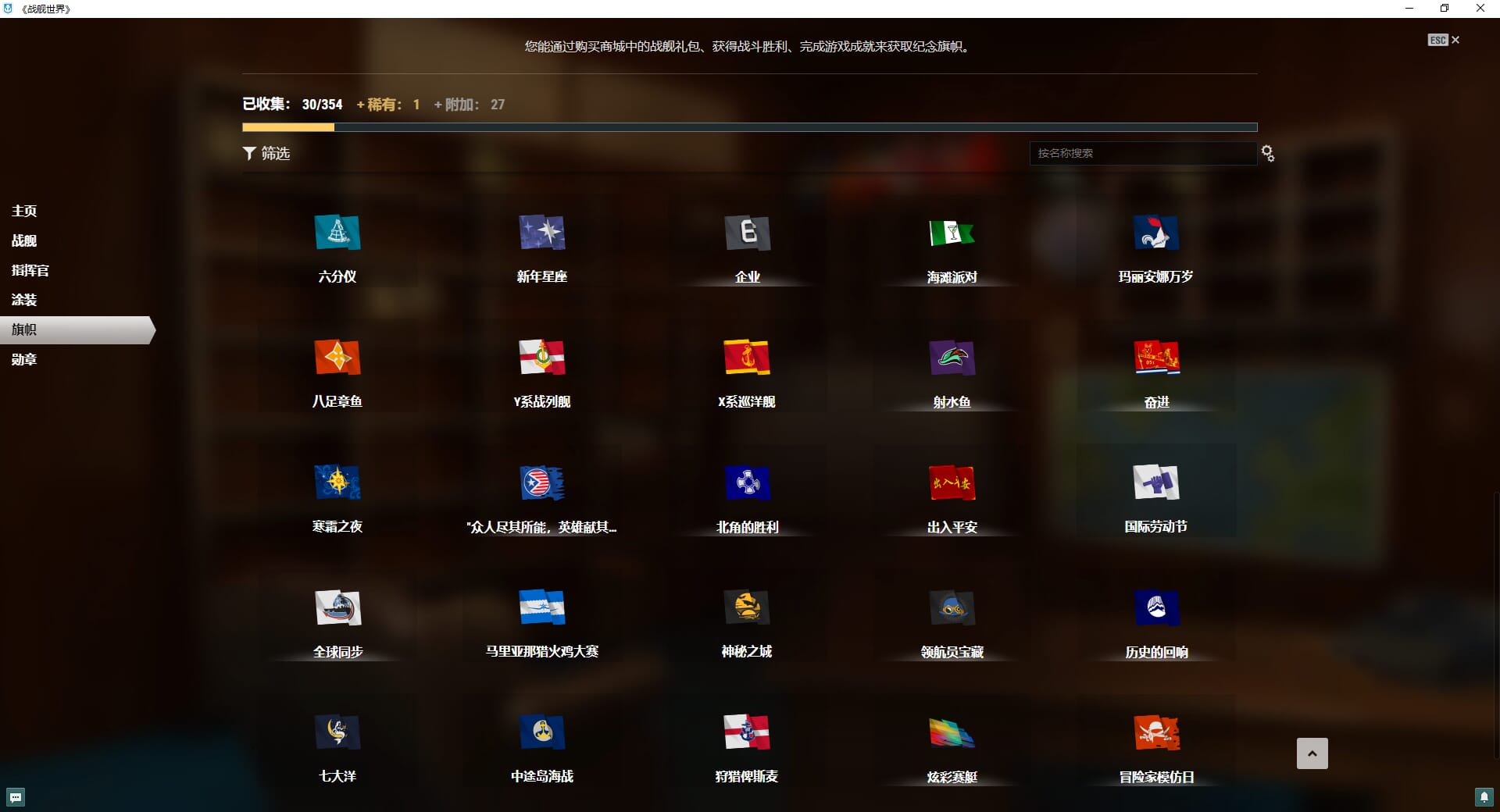
Task: Click the scroll-to-top arrow button
Action: click(1312, 753)
